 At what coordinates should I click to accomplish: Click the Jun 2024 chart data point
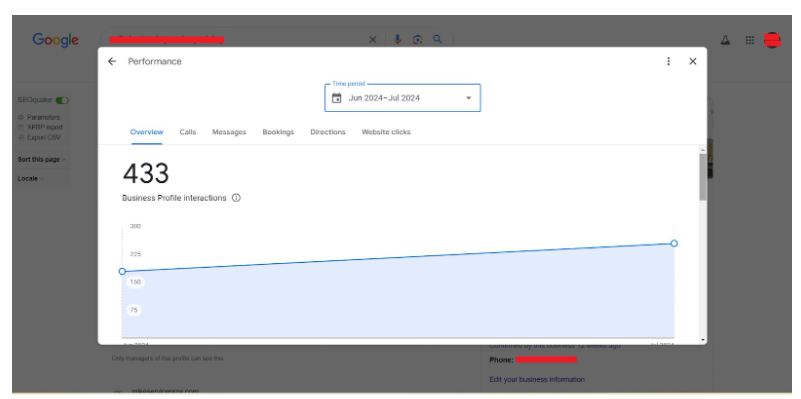122,271
